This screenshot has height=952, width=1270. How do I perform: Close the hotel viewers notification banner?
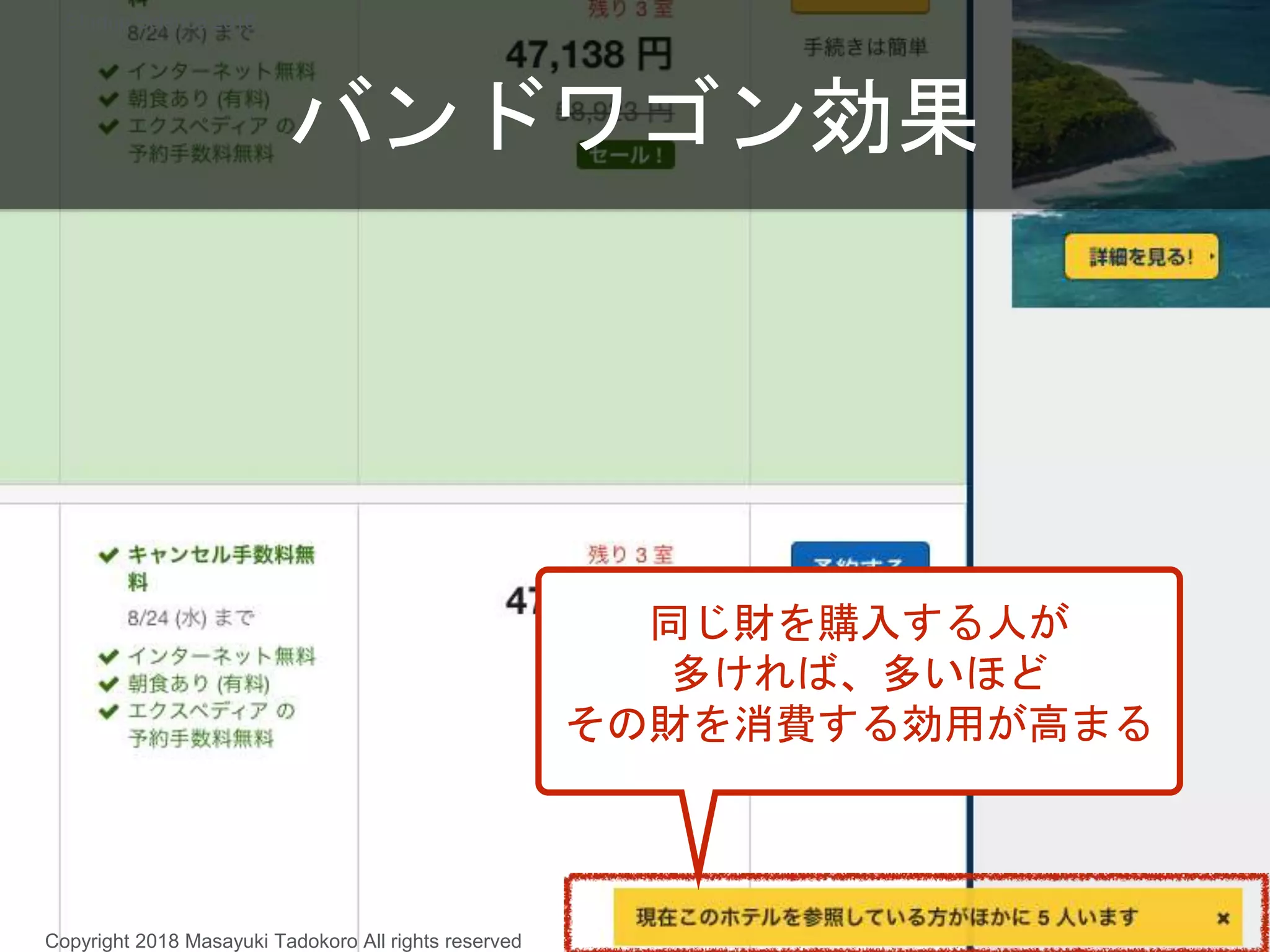tap(1223, 918)
